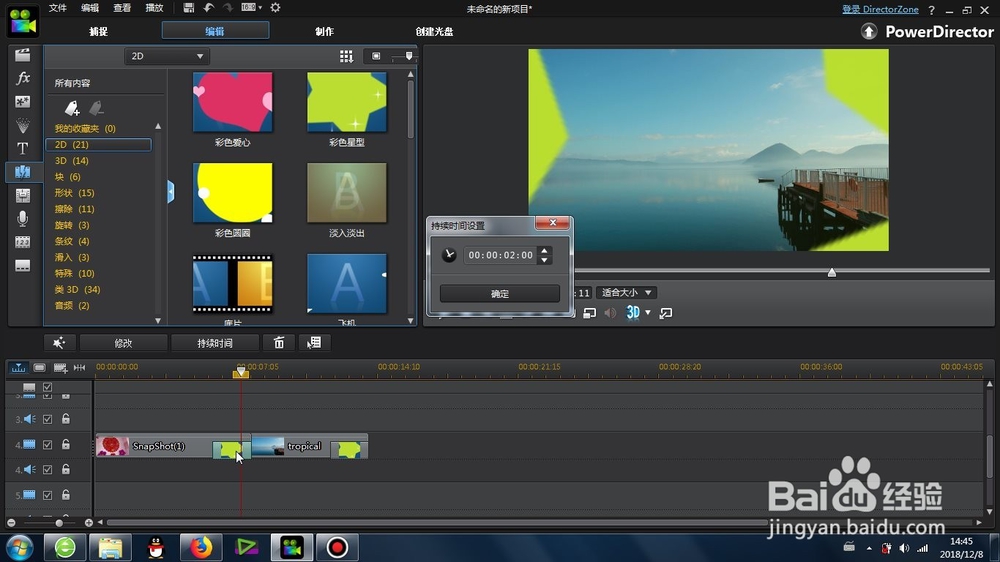
Task: Delete selected clip with trash icon
Action: 279,343
